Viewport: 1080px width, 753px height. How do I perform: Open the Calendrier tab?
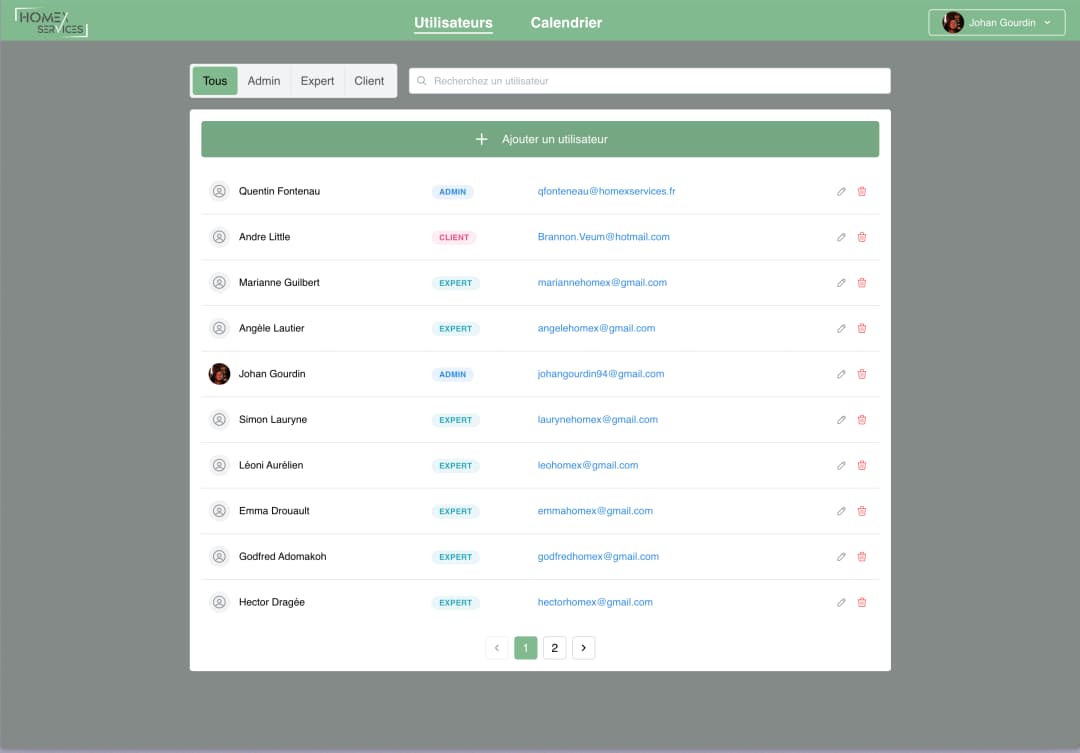point(566,22)
